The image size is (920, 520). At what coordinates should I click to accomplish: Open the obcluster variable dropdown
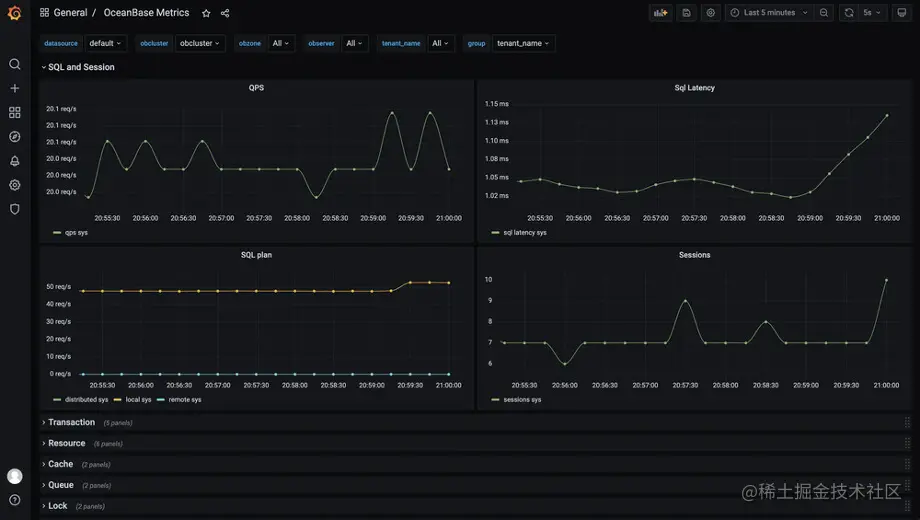(199, 43)
